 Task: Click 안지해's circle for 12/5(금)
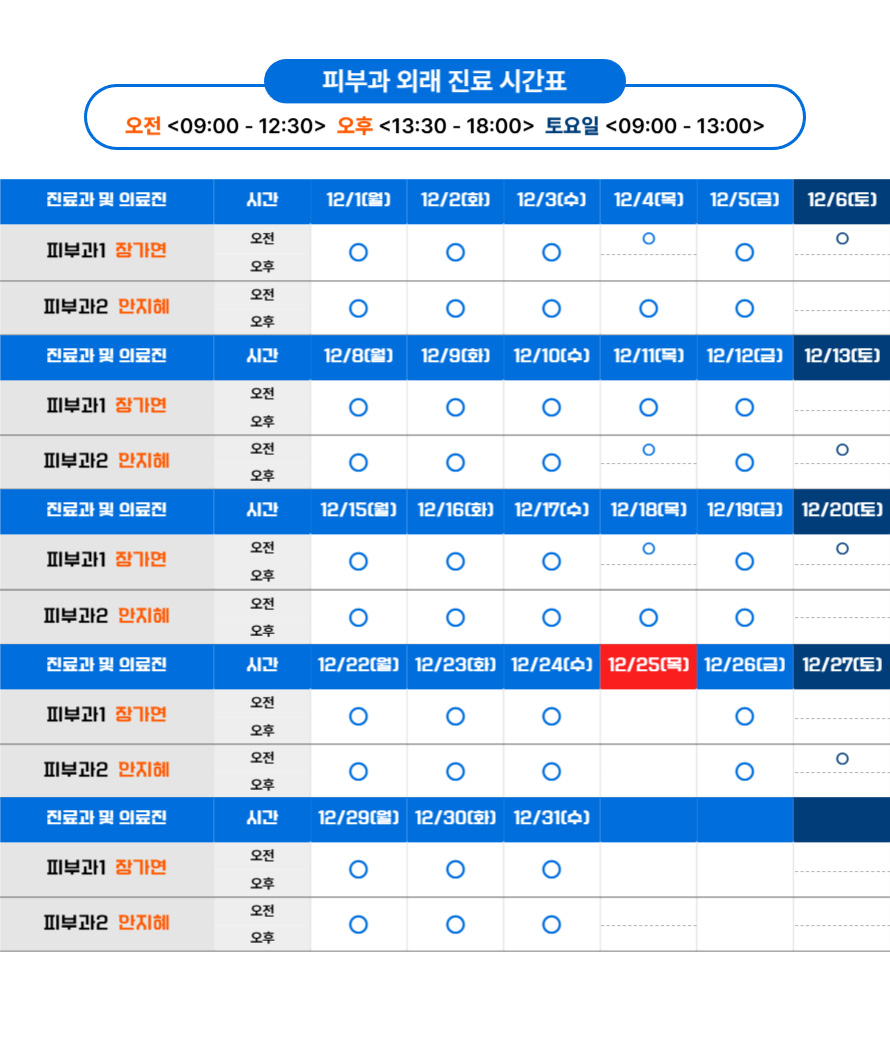744,308
